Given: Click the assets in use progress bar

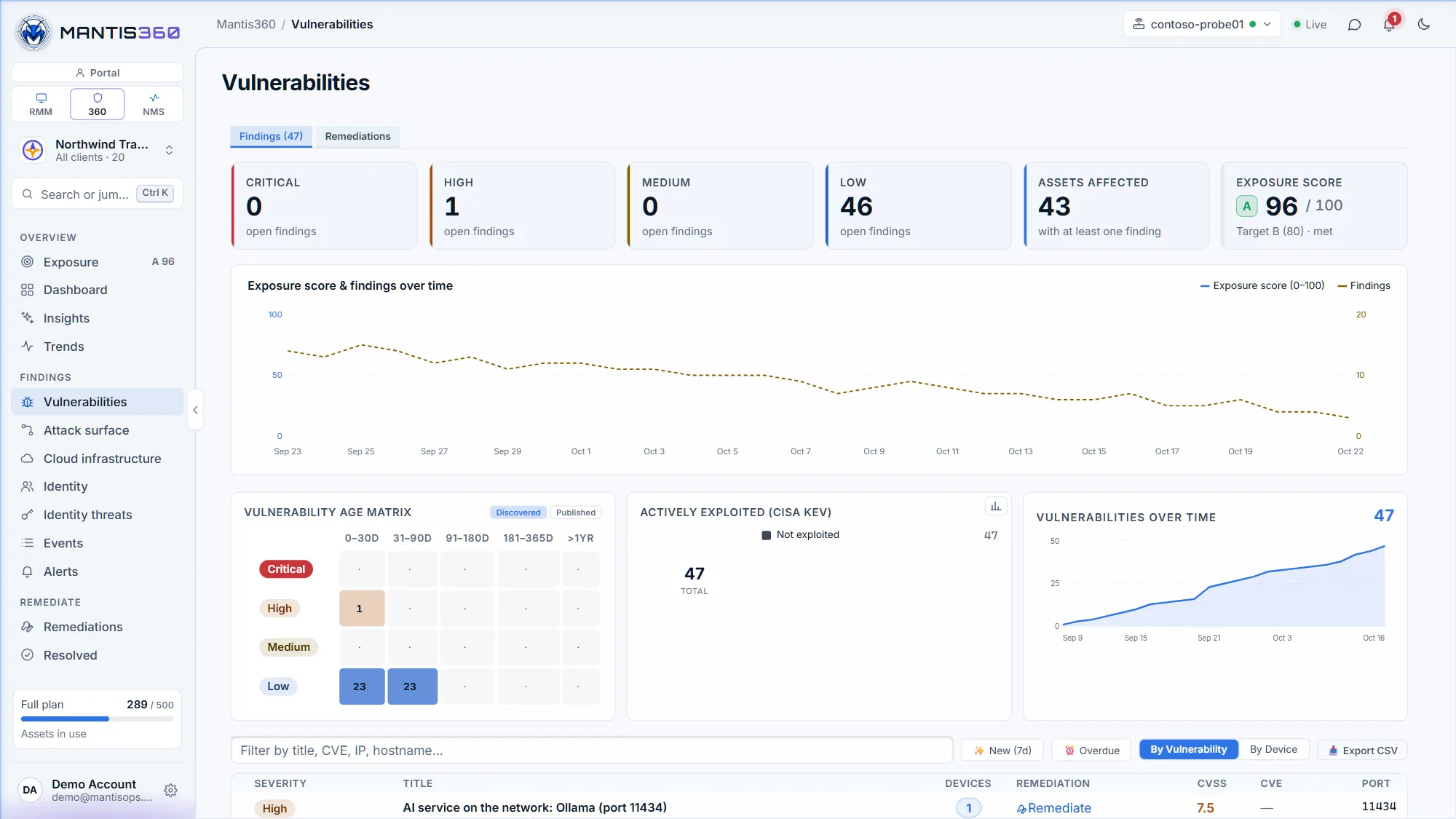Looking at the screenshot, I should pos(98,719).
